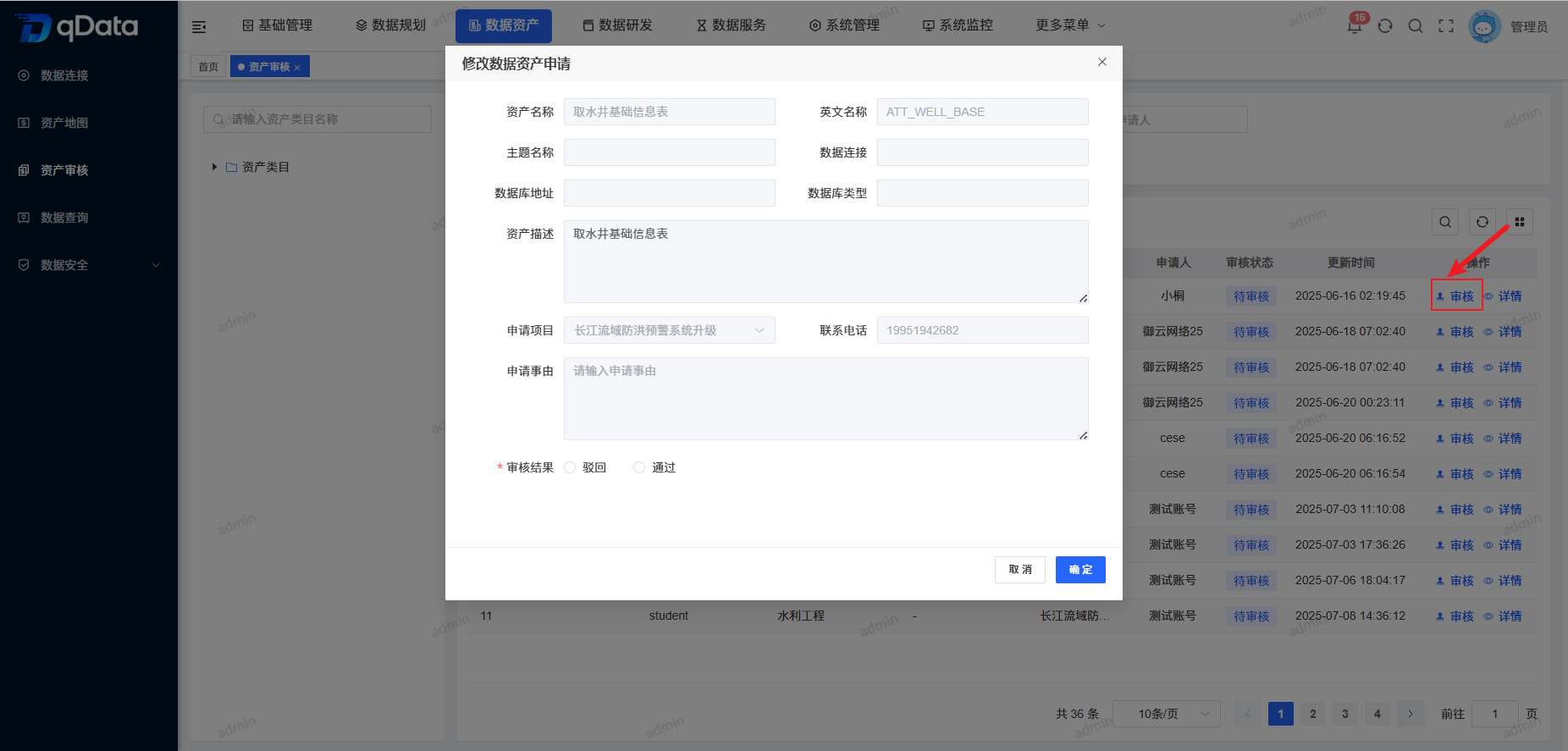Click the 资产名称 field
1568x751 pixels.
click(x=670, y=112)
